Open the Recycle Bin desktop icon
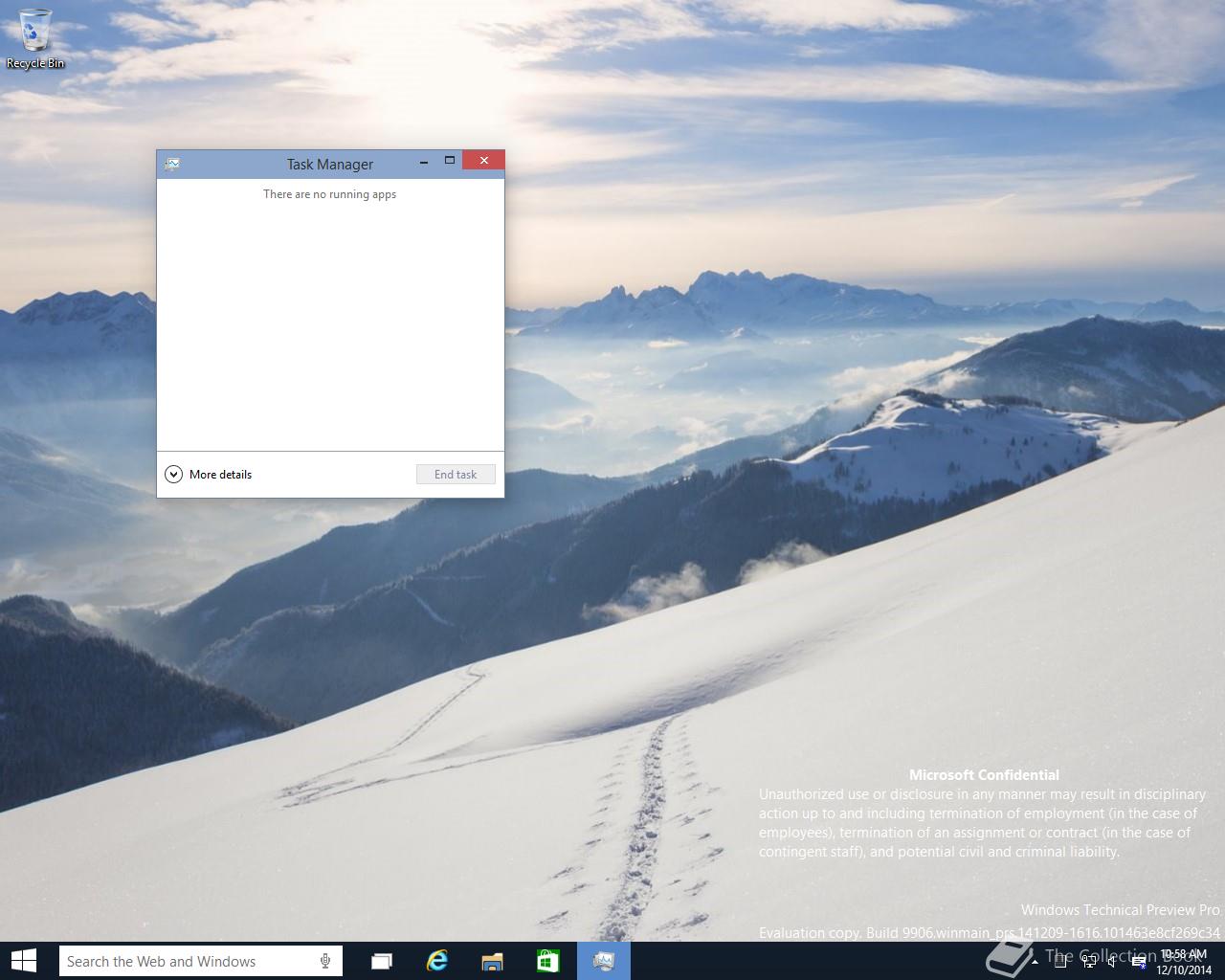1225x980 pixels. [35, 38]
